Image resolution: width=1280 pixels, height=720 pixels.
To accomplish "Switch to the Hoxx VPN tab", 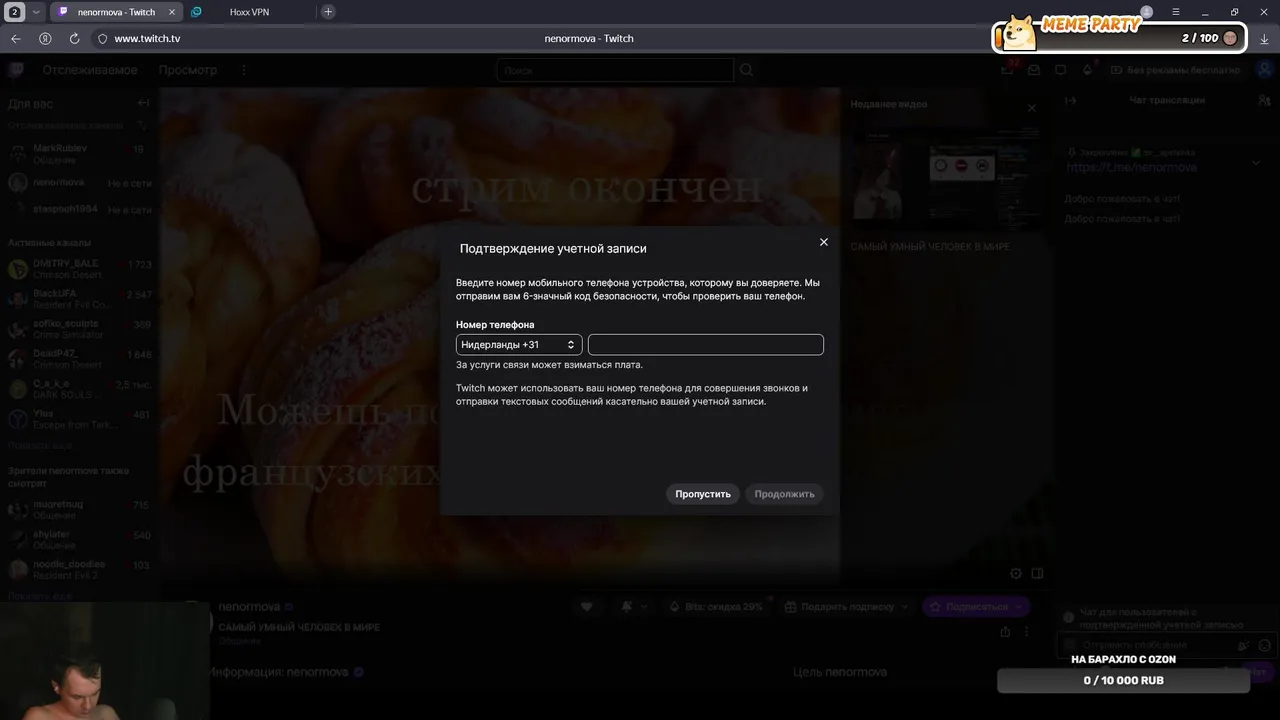I will [248, 12].
